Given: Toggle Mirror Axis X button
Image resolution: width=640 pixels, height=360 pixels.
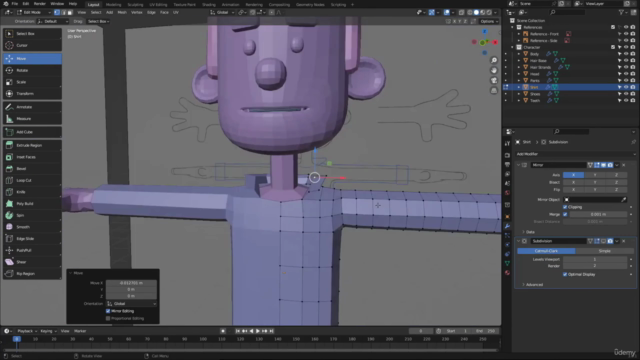Looking at the screenshot, I should pyautogui.click(x=573, y=175).
